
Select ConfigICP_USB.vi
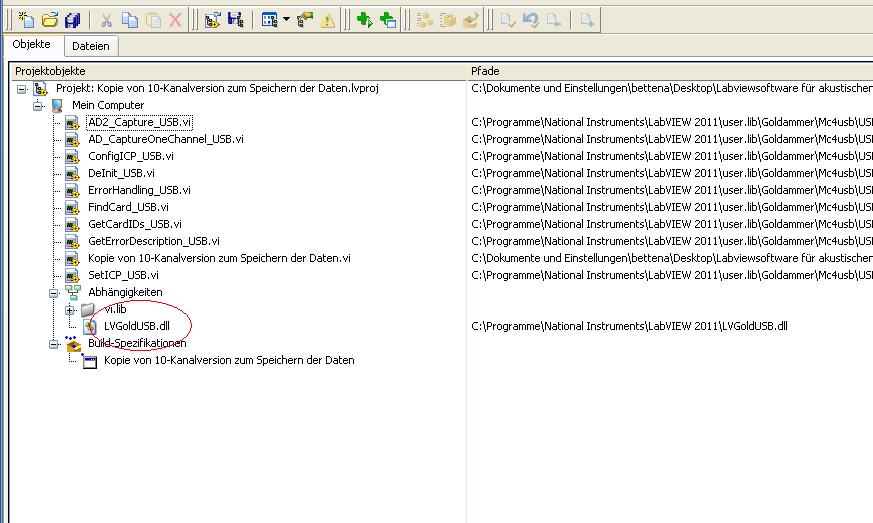pyautogui.click(x=131, y=156)
